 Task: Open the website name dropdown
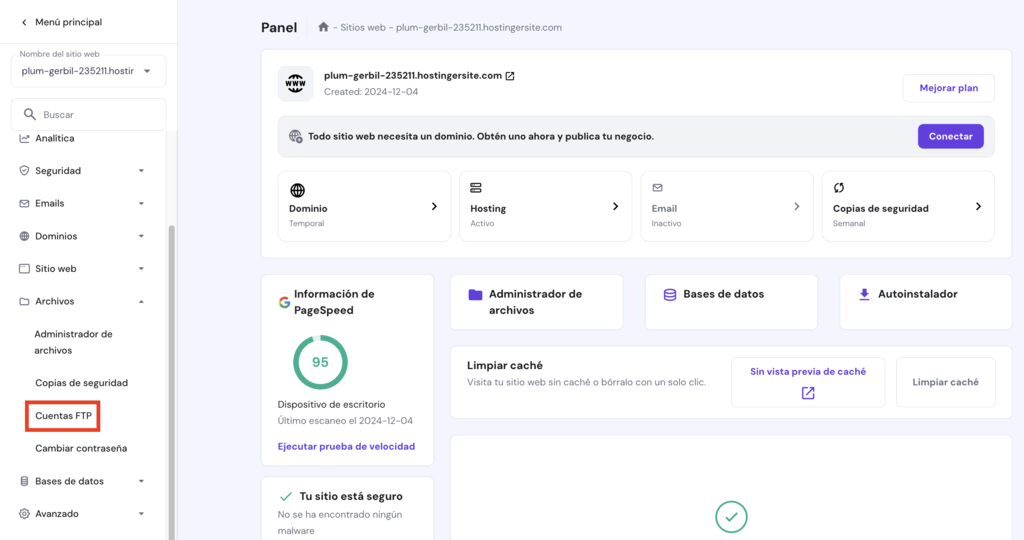tap(147, 71)
